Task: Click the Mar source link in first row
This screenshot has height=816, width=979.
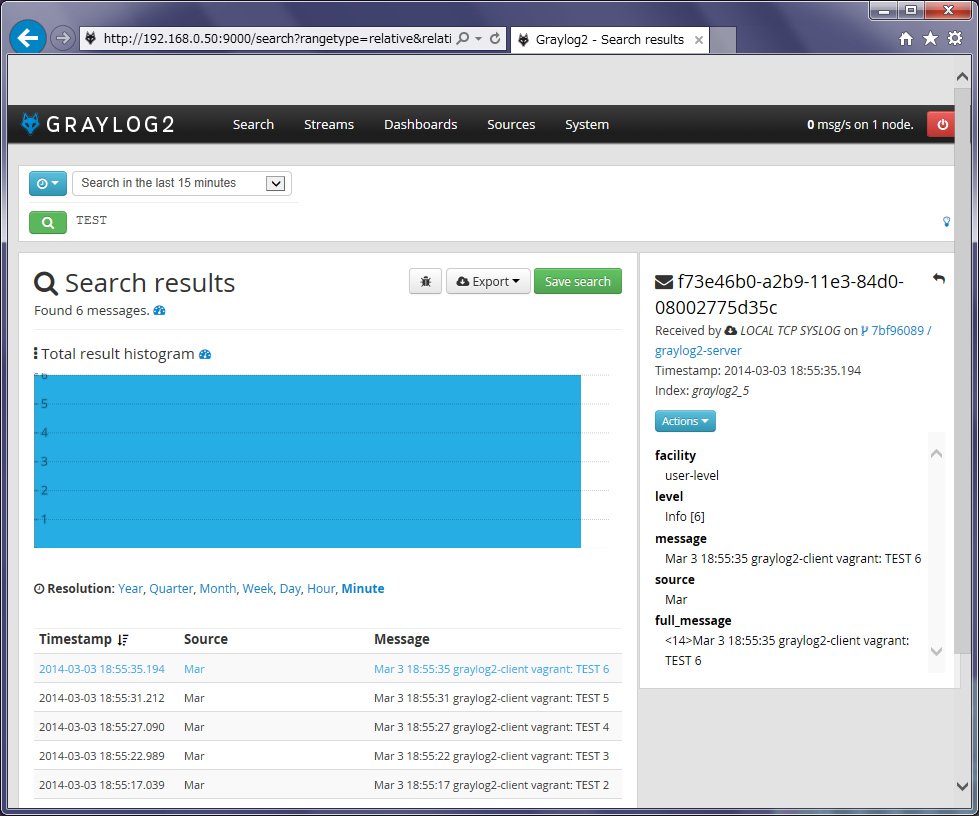Action: pos(194,669)
